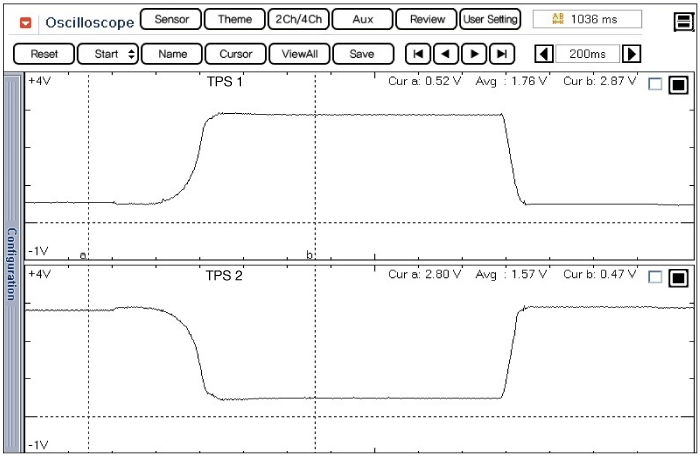Select the cursor b marker
700x456 pixels.
pyautogui.click(x=309, y=255)
